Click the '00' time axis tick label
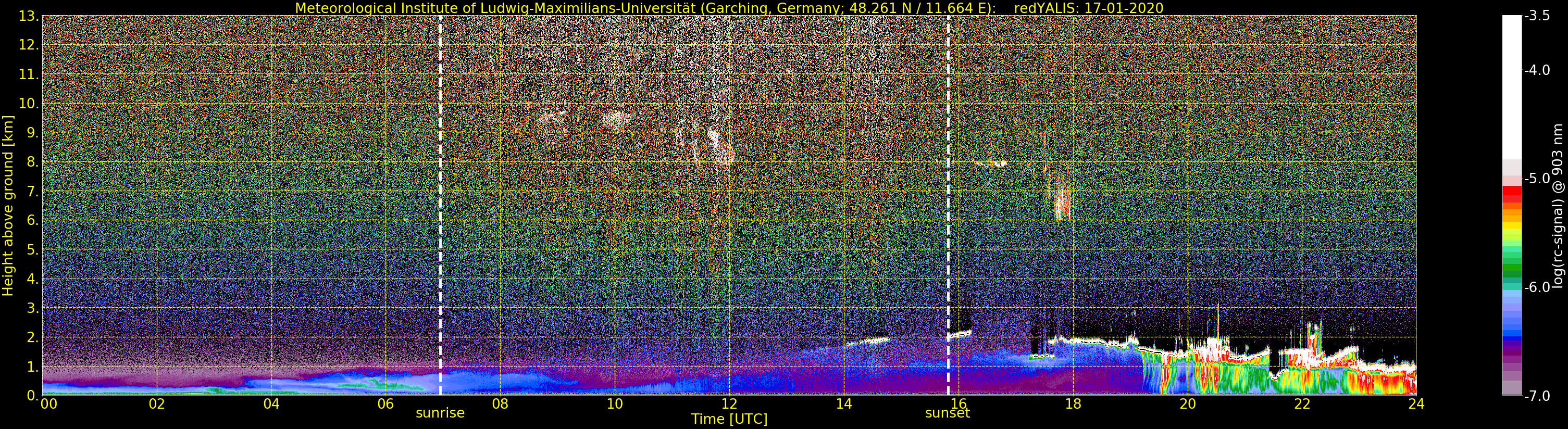 tap(48, 403)
